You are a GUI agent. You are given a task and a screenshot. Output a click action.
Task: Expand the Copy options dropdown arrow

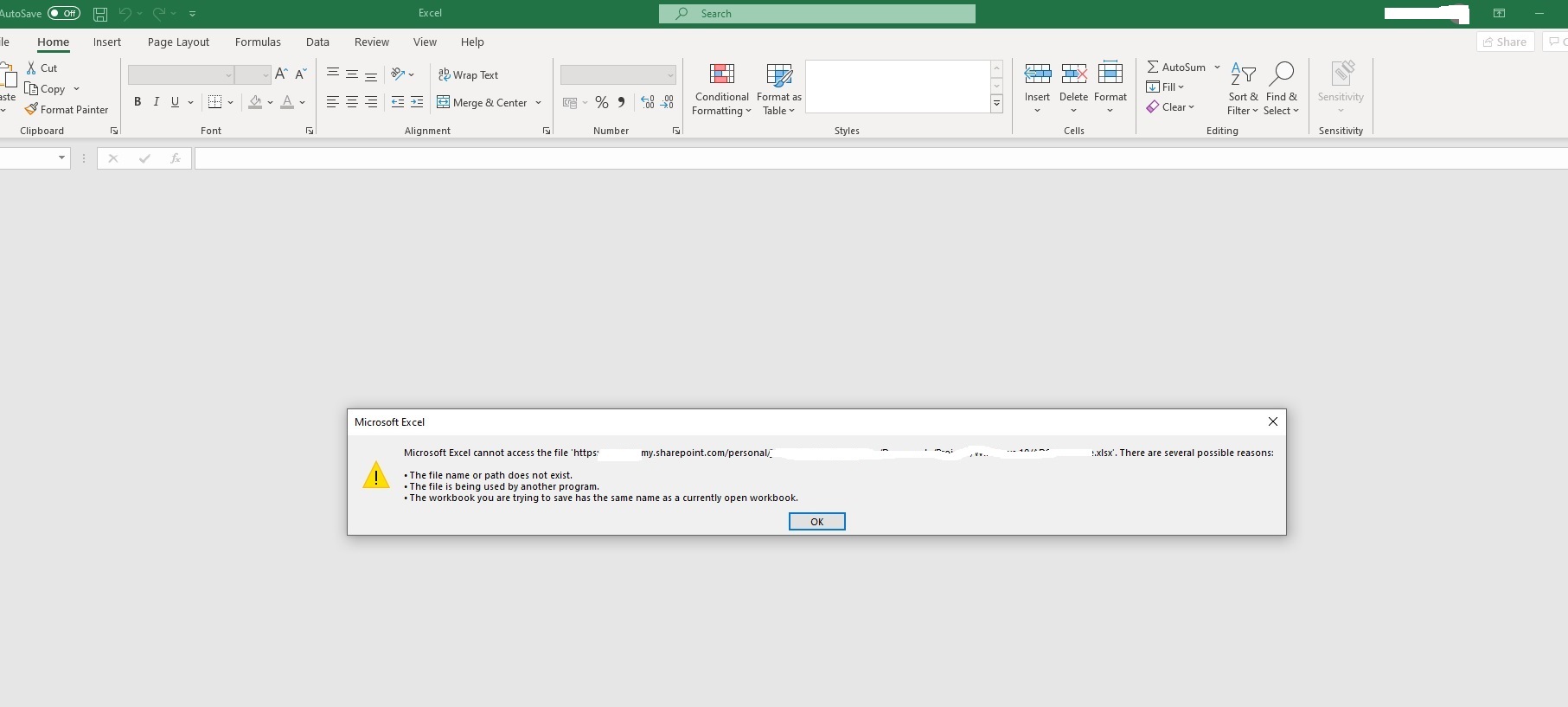[x=76, y=88]
